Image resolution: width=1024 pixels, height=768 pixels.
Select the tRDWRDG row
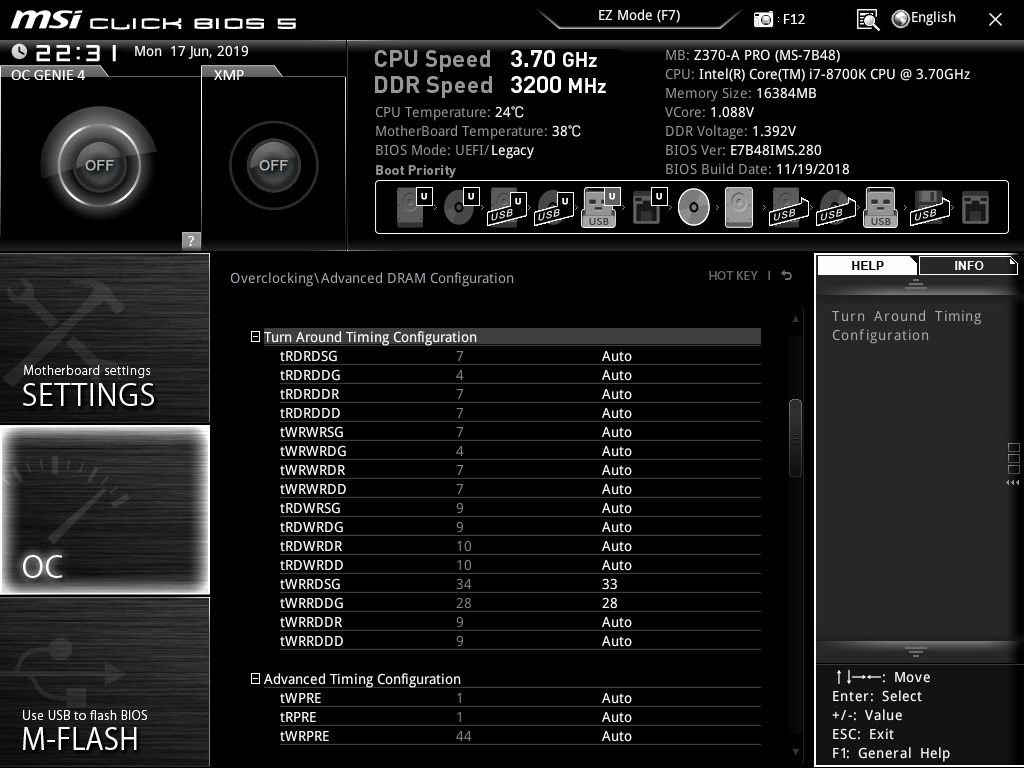(x=520, y=526)
